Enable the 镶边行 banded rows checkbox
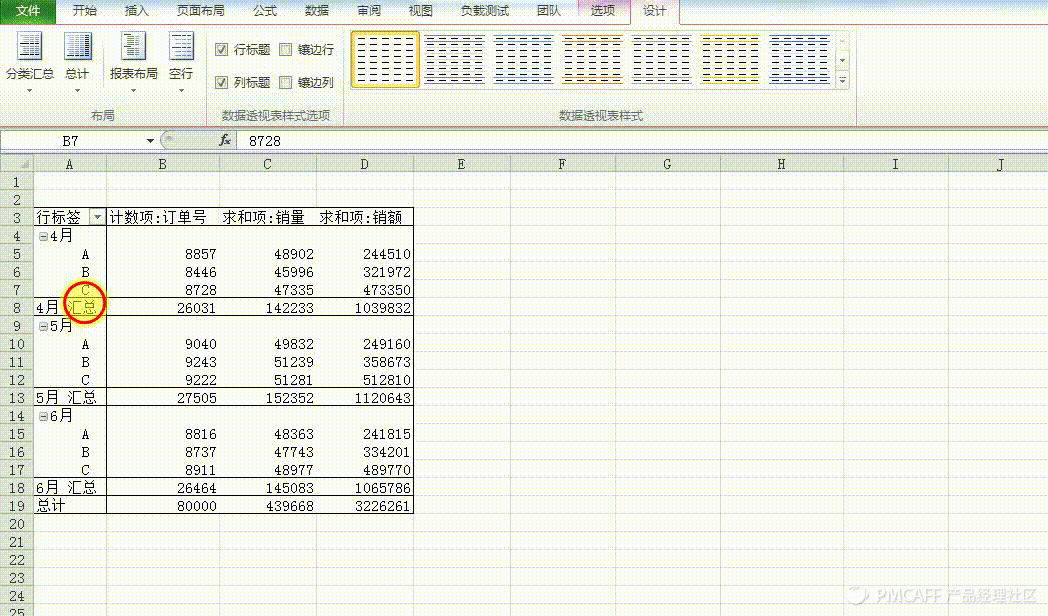Viewport: 1048px width, 616px height. coord(286,49)
